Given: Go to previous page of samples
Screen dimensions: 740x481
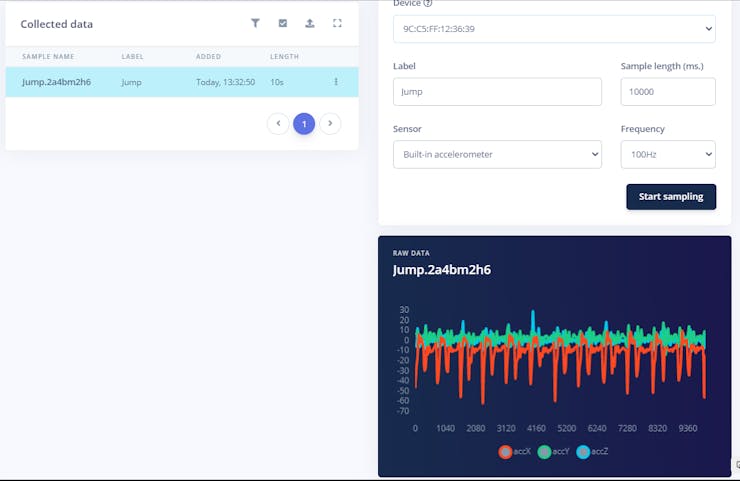Looking at the screenshot, I should click(x=278, y=124).
